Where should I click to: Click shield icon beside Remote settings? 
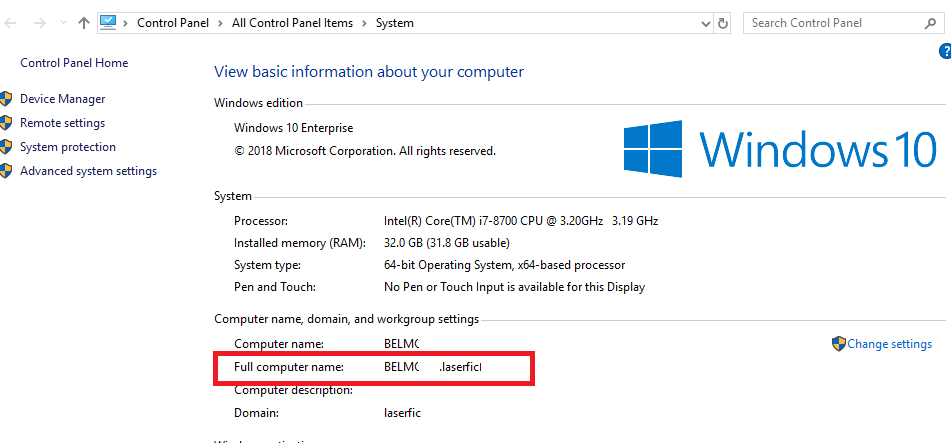click(6, 123)
